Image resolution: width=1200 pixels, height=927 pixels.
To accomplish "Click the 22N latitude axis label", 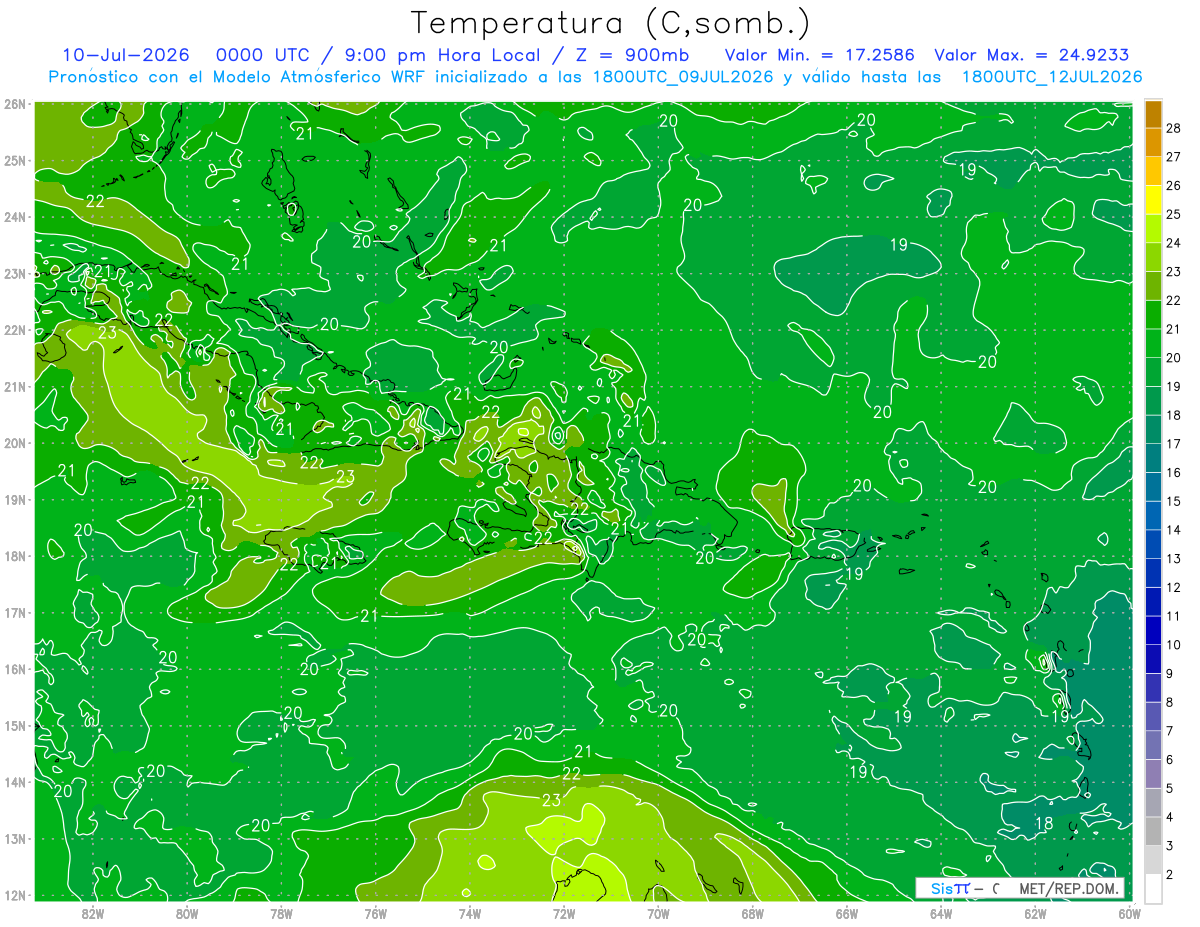I will point(15,330).
